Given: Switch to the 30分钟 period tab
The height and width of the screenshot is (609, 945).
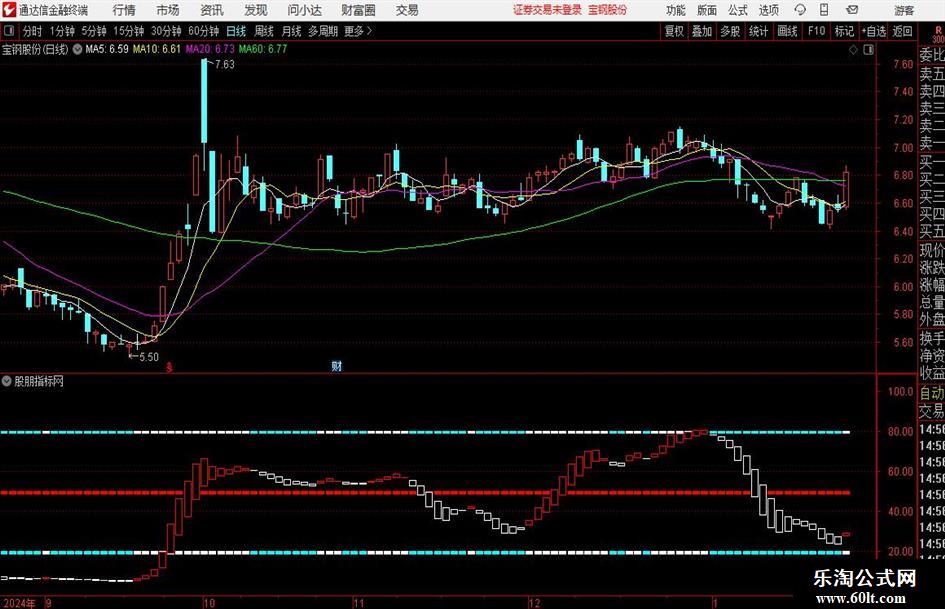Looking at the screenshot, I should point(166,31).
